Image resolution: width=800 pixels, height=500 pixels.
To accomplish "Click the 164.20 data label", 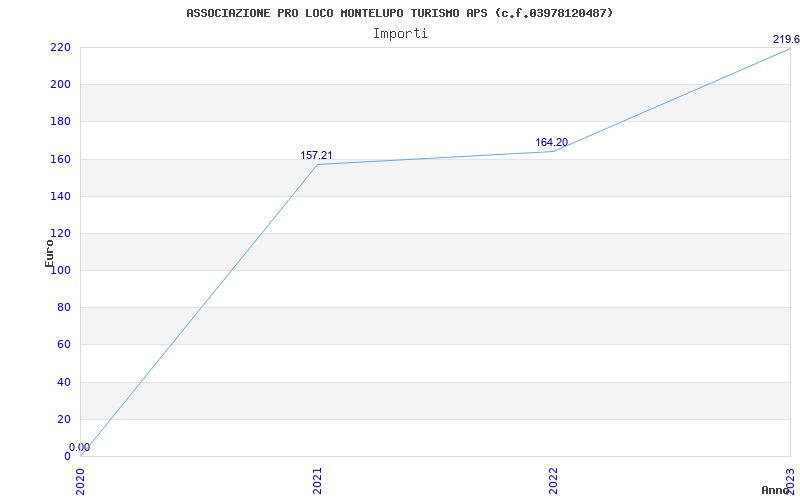I will point(552,142).
